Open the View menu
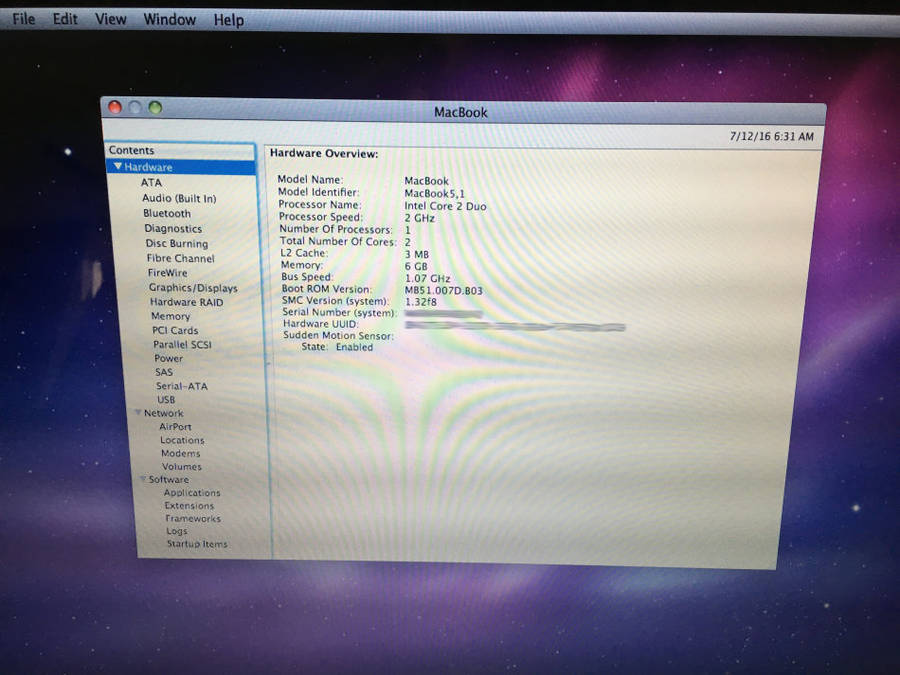This screenshot has height=675, width=900. point(110,19)
